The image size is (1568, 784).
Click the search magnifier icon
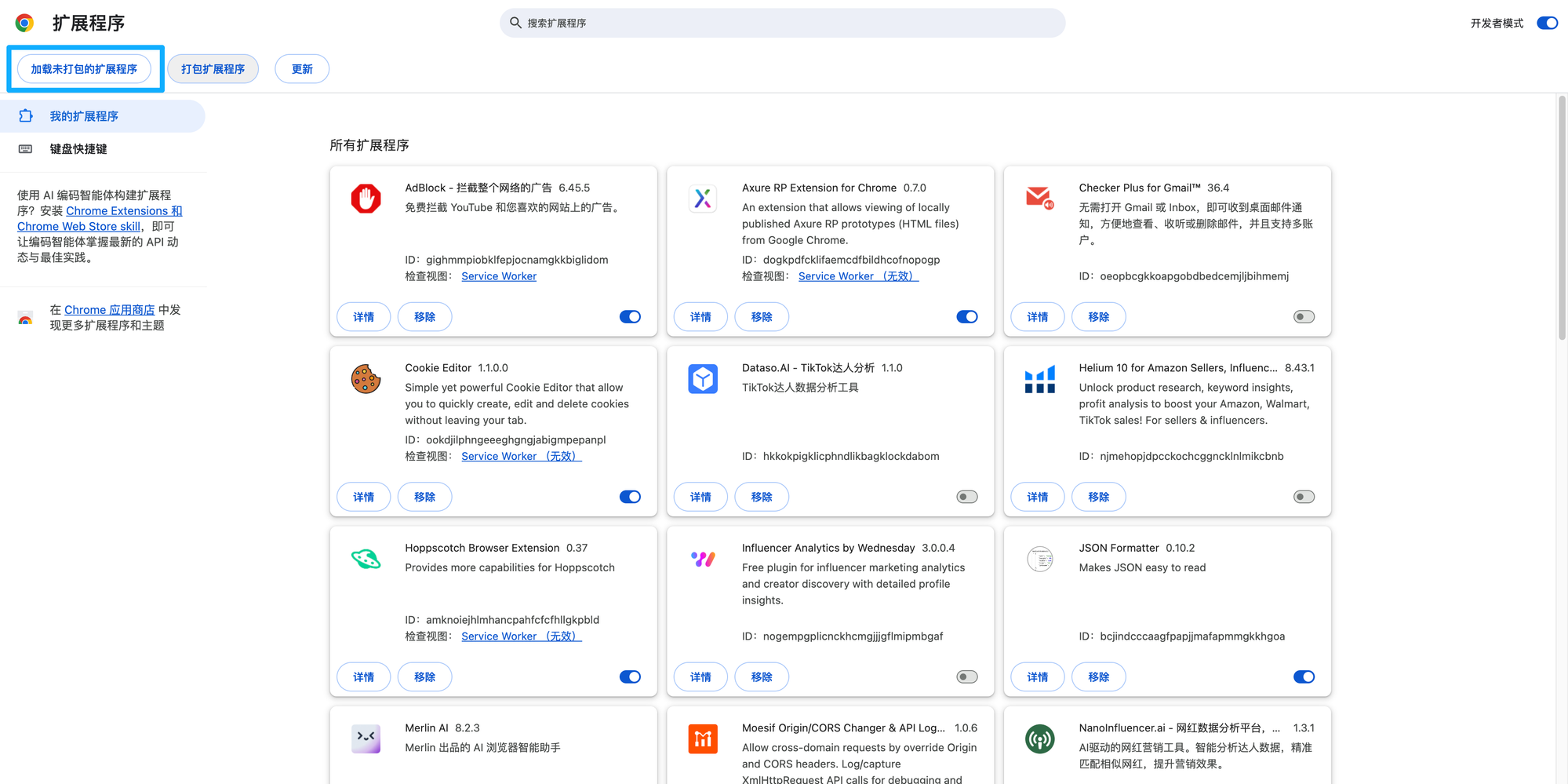pos(515,23)
